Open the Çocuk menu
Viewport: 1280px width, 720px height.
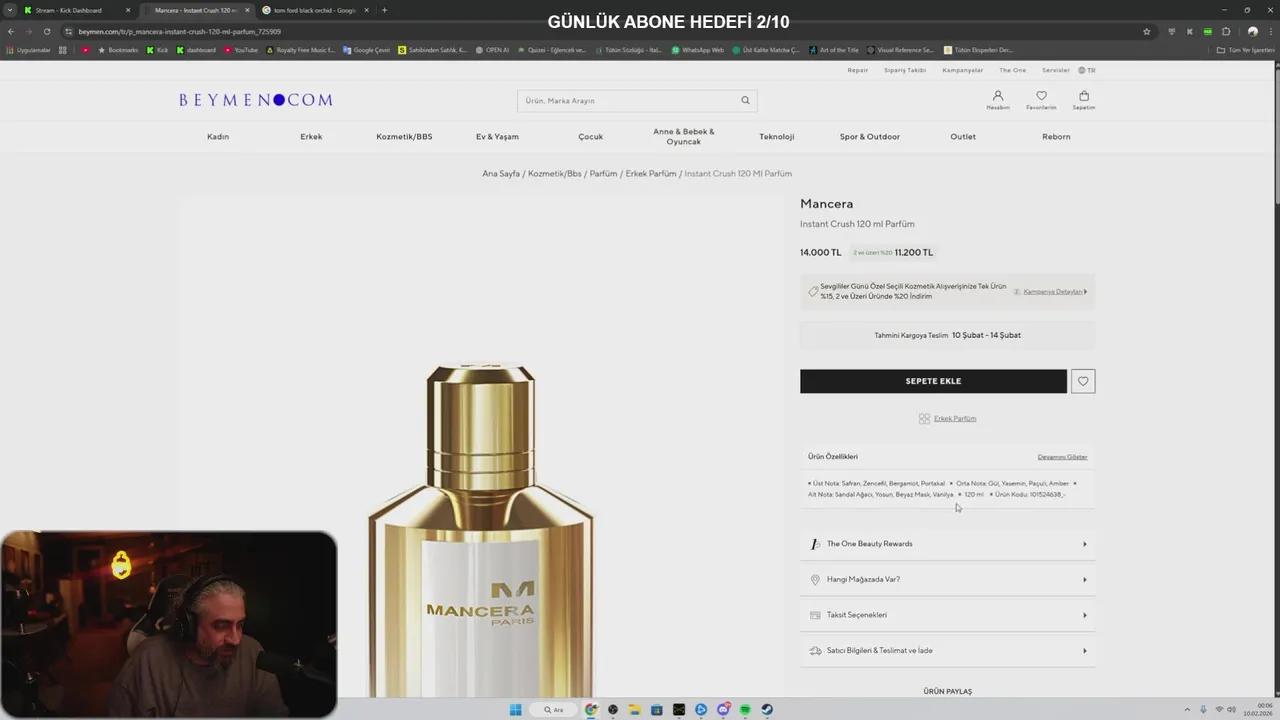590,137
